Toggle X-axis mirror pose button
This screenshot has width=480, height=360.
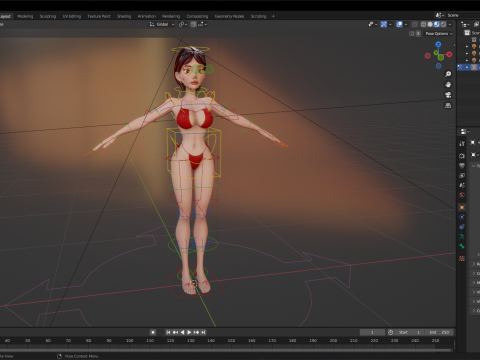(418, 34)
